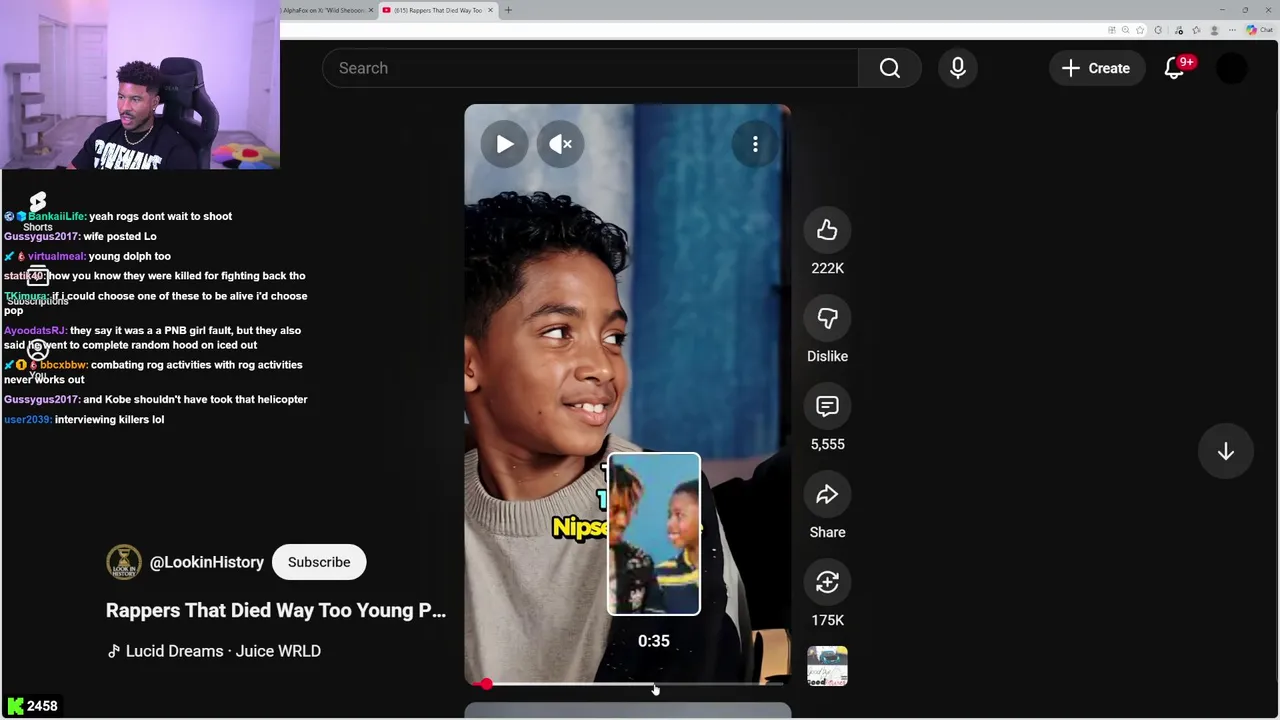The height and width of the screenshot is (720, 1280).
Task: Open the Copilot Chat button
Action: click(1260, 30)
